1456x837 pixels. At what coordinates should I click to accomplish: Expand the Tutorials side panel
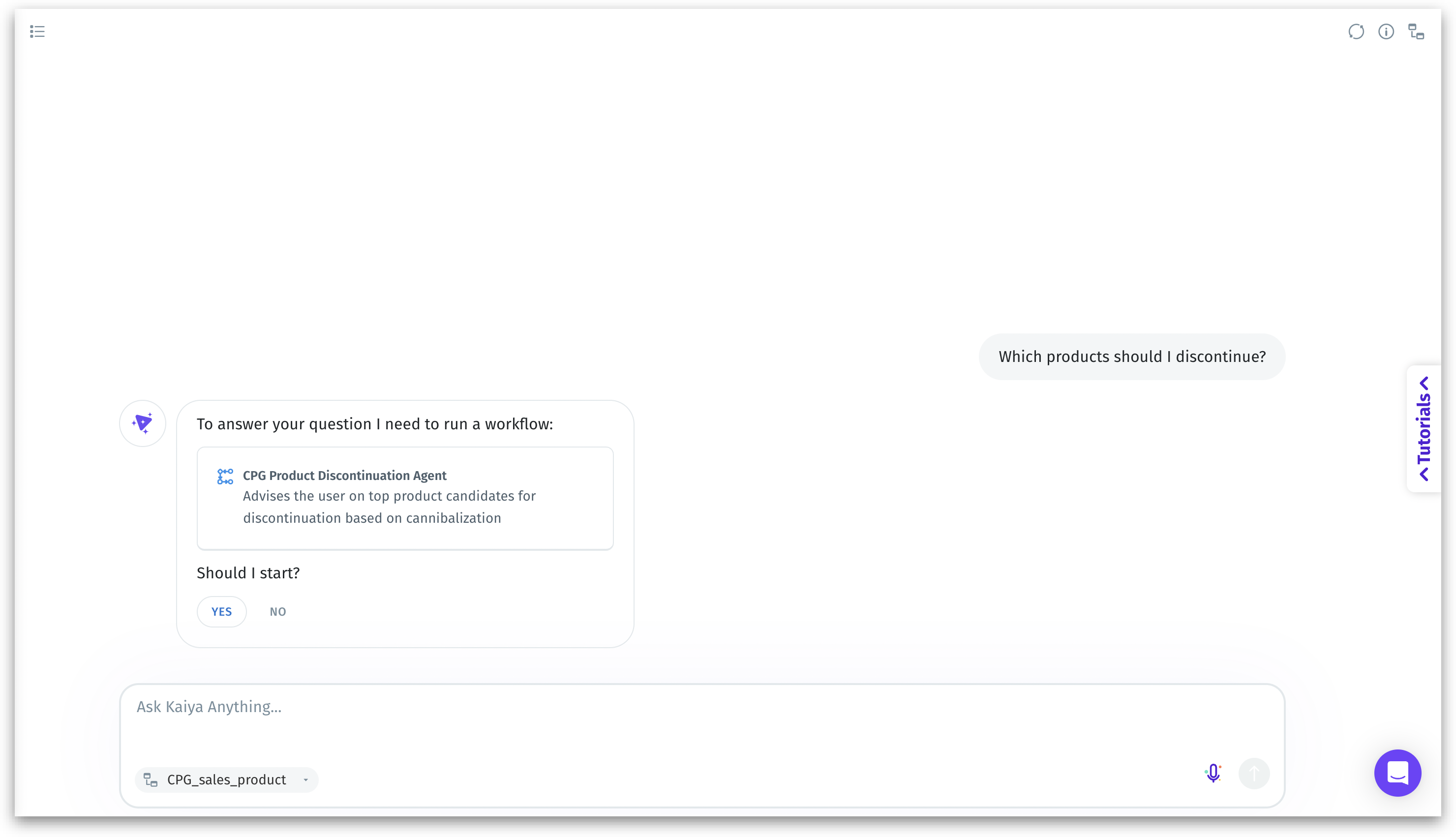pos(1423,428)
